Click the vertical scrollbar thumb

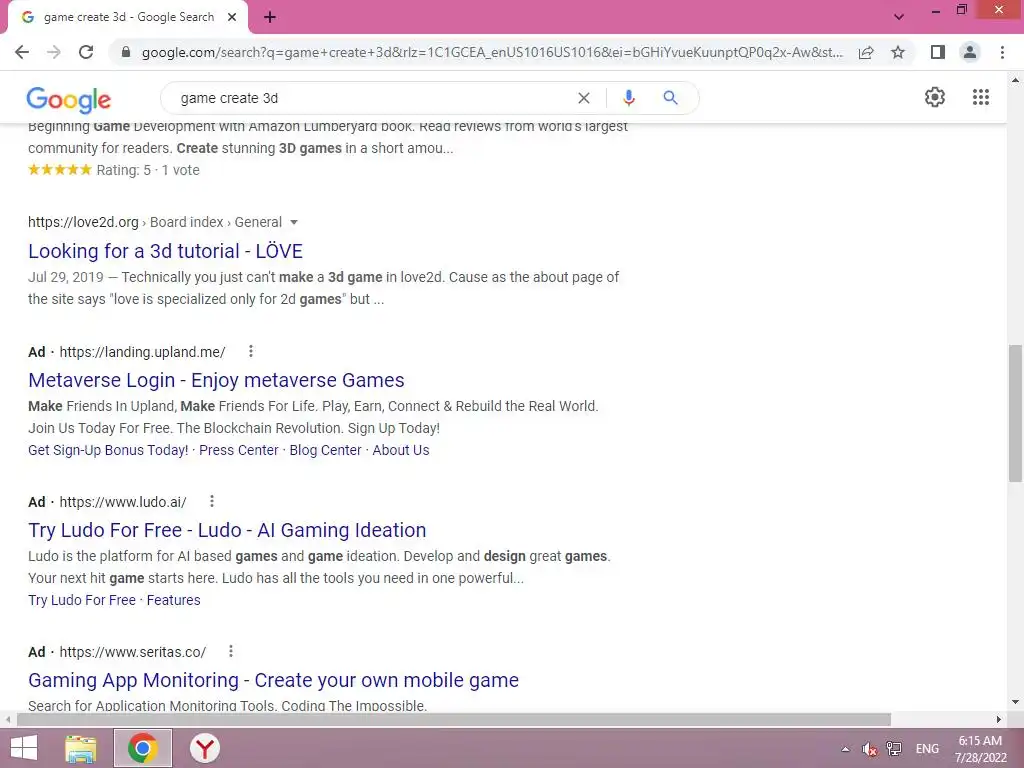1015,413
